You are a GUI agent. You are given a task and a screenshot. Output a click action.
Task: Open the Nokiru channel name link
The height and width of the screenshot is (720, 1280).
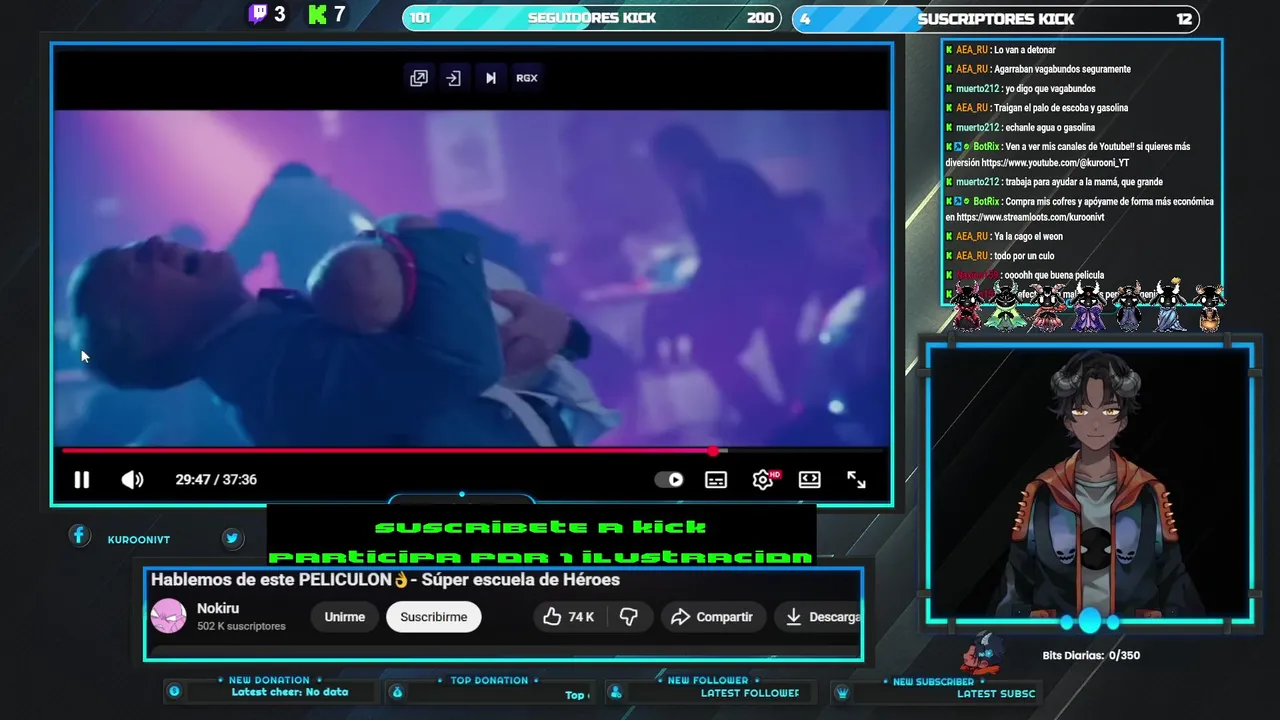point(218,608)
